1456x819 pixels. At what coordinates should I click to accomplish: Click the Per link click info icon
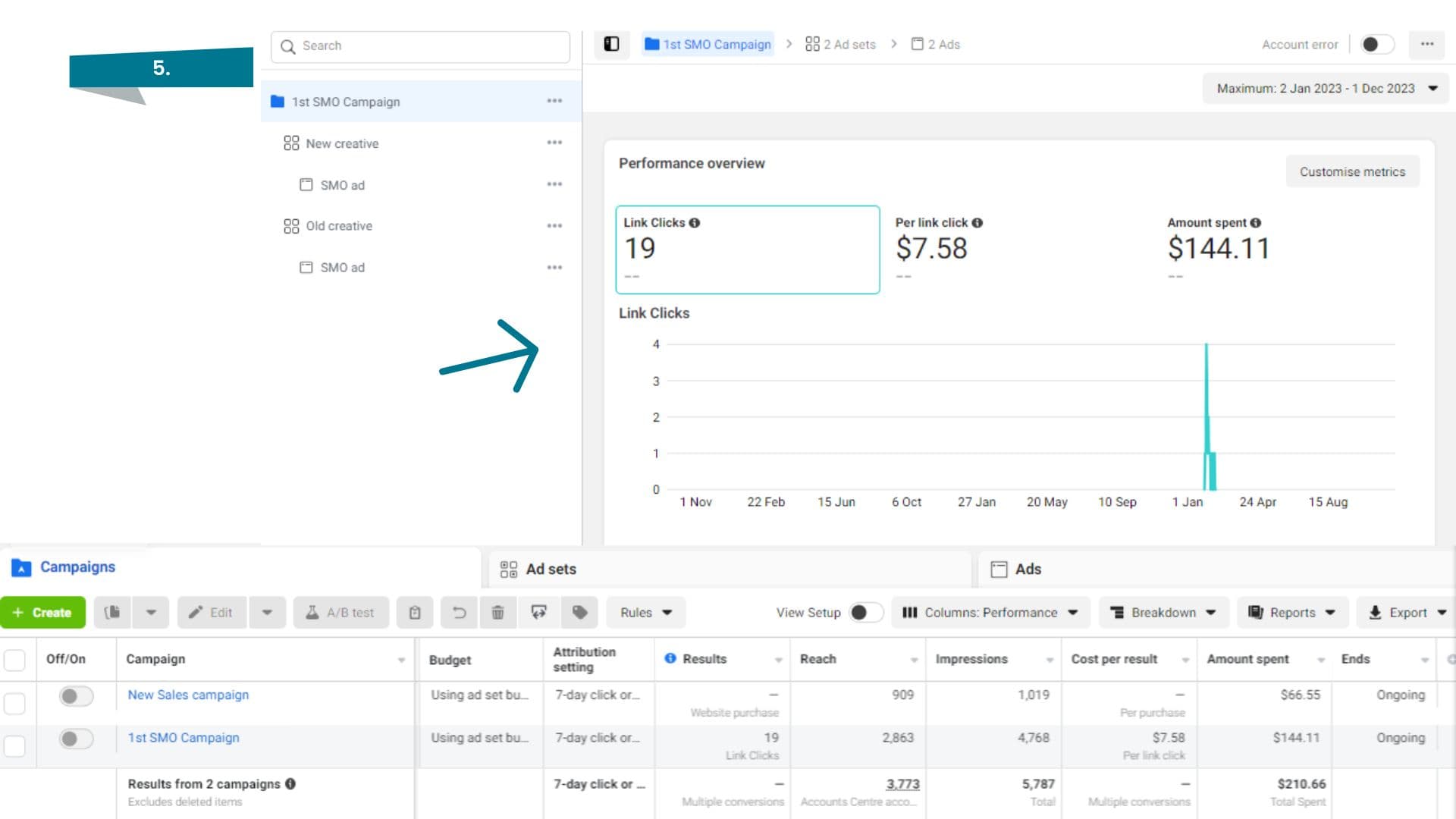tap(977, 223)
